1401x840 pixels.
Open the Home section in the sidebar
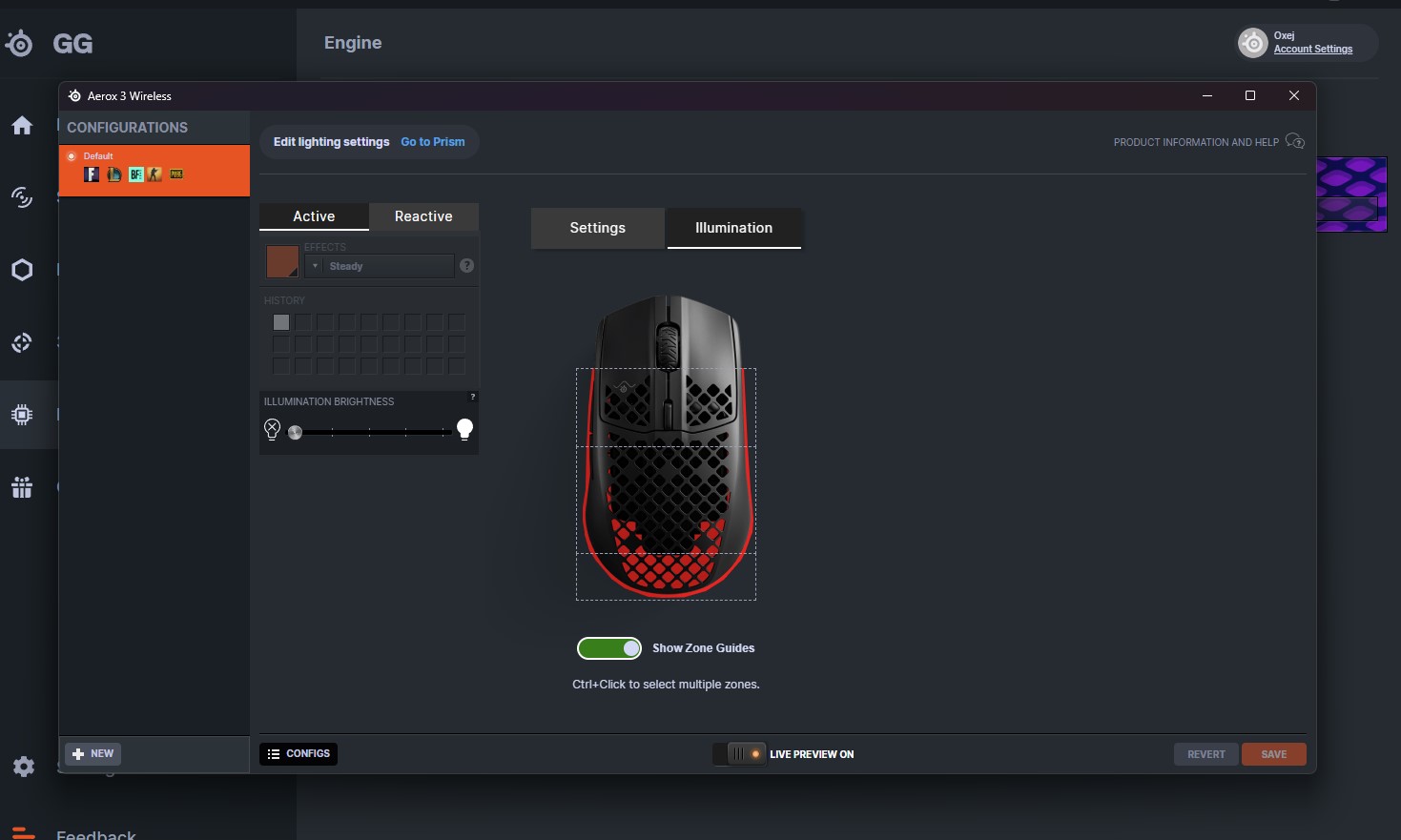coord(22,126)
